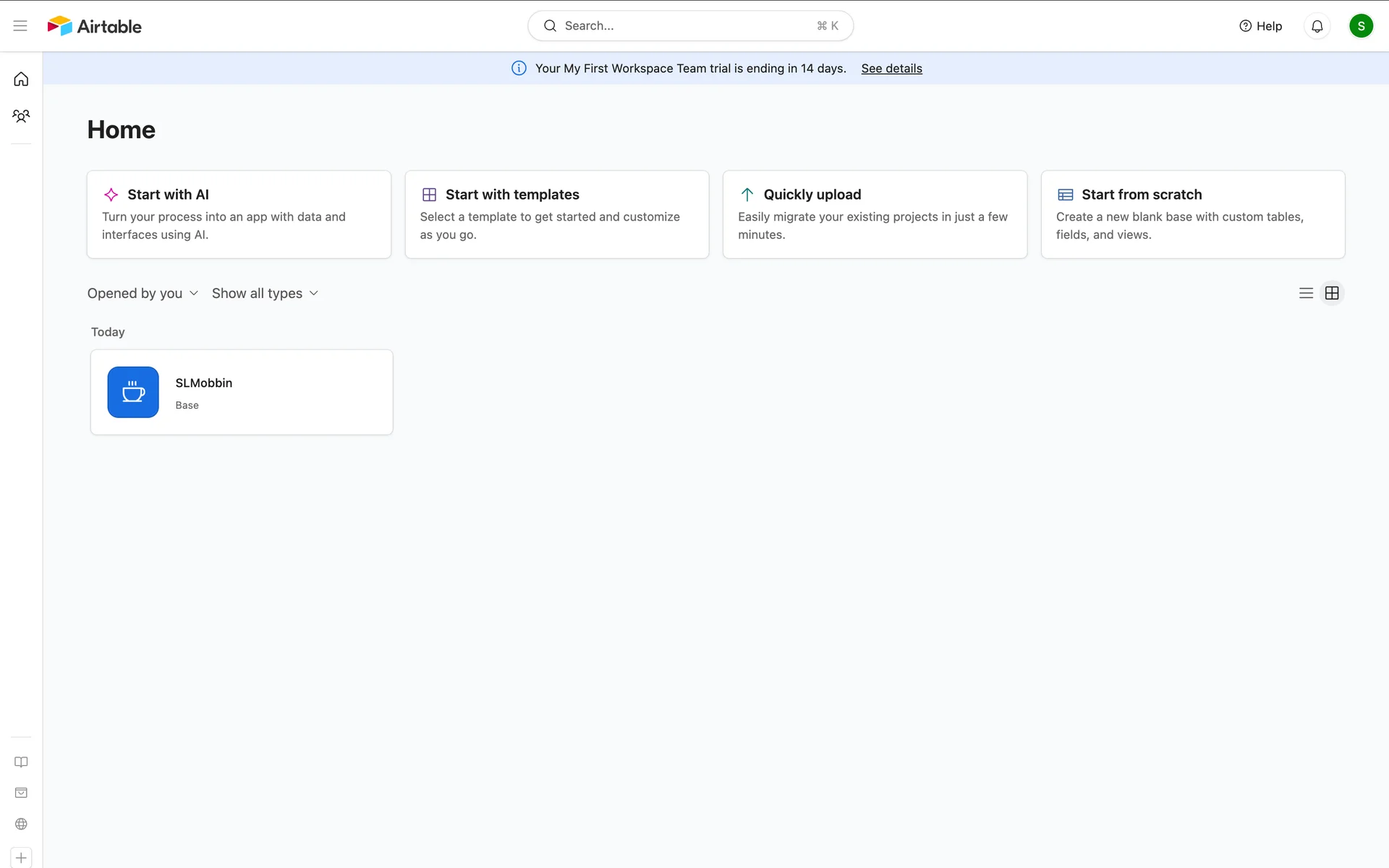Open the notifications bell
The height and width of the screenshot is (868, 1389).
tap(1317, 26)
